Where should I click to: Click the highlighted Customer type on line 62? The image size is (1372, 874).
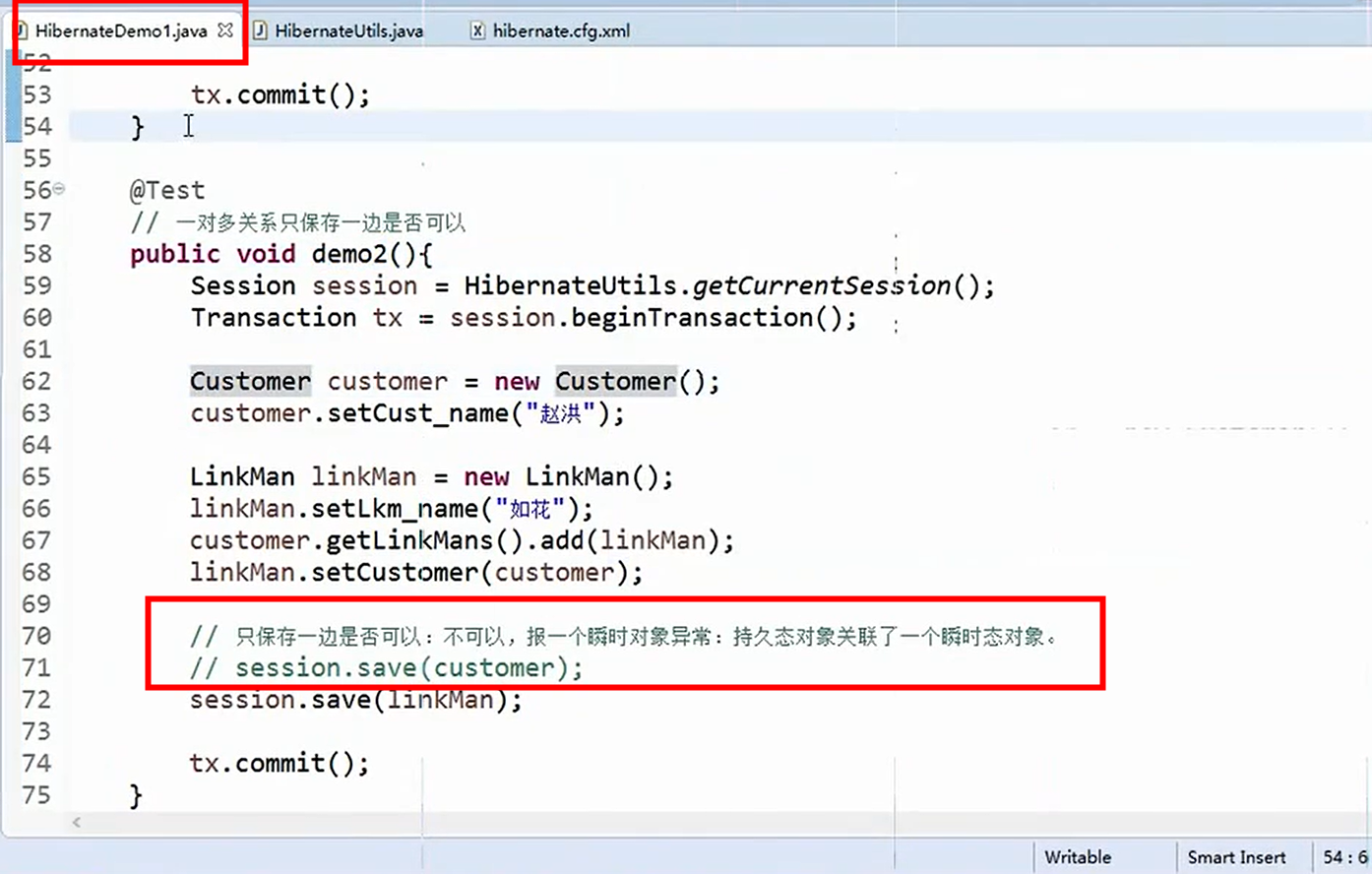tap(250, 381)
